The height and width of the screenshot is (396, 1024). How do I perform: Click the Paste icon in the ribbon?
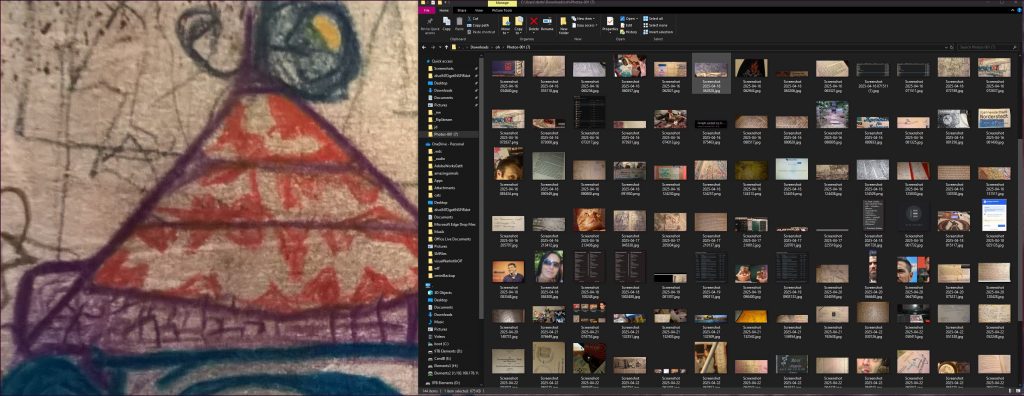point(459,24)
